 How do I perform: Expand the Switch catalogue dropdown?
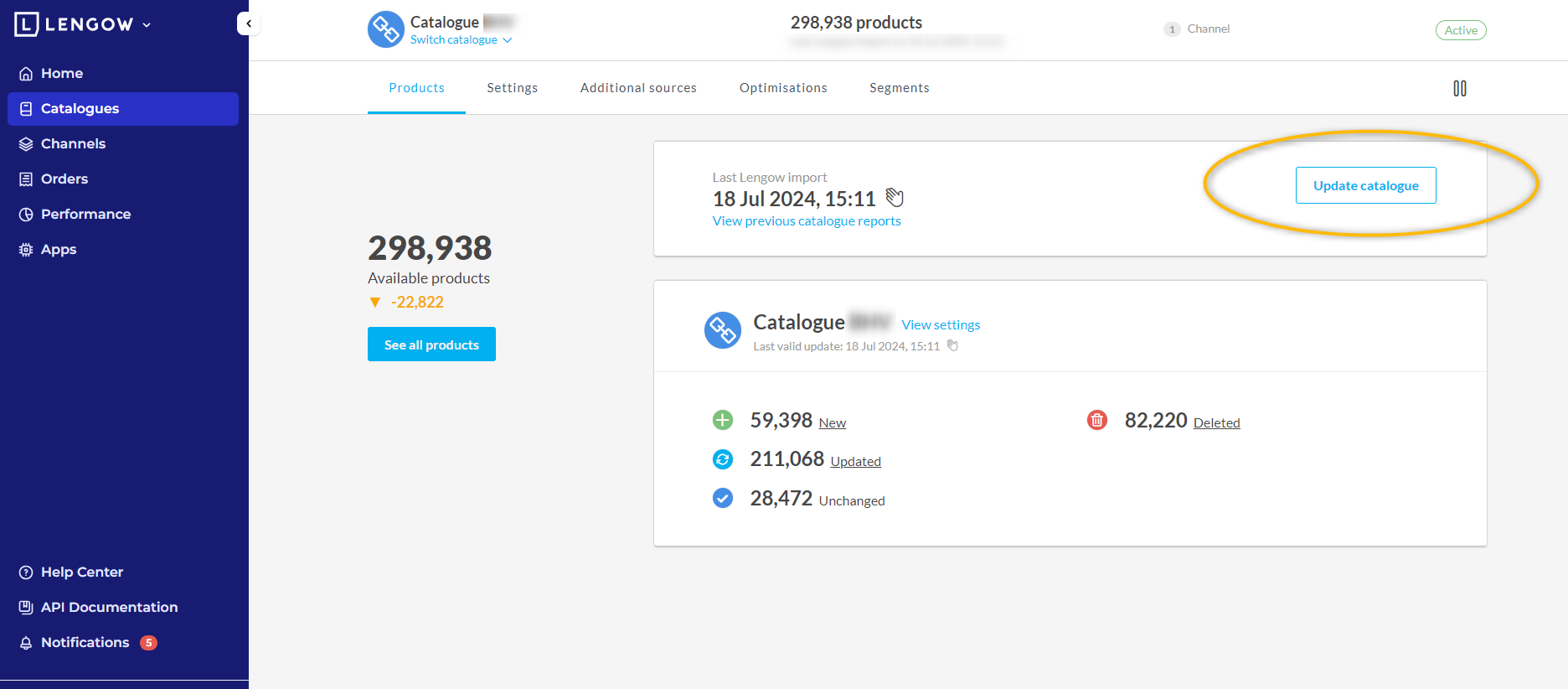[x=461, y=40]
